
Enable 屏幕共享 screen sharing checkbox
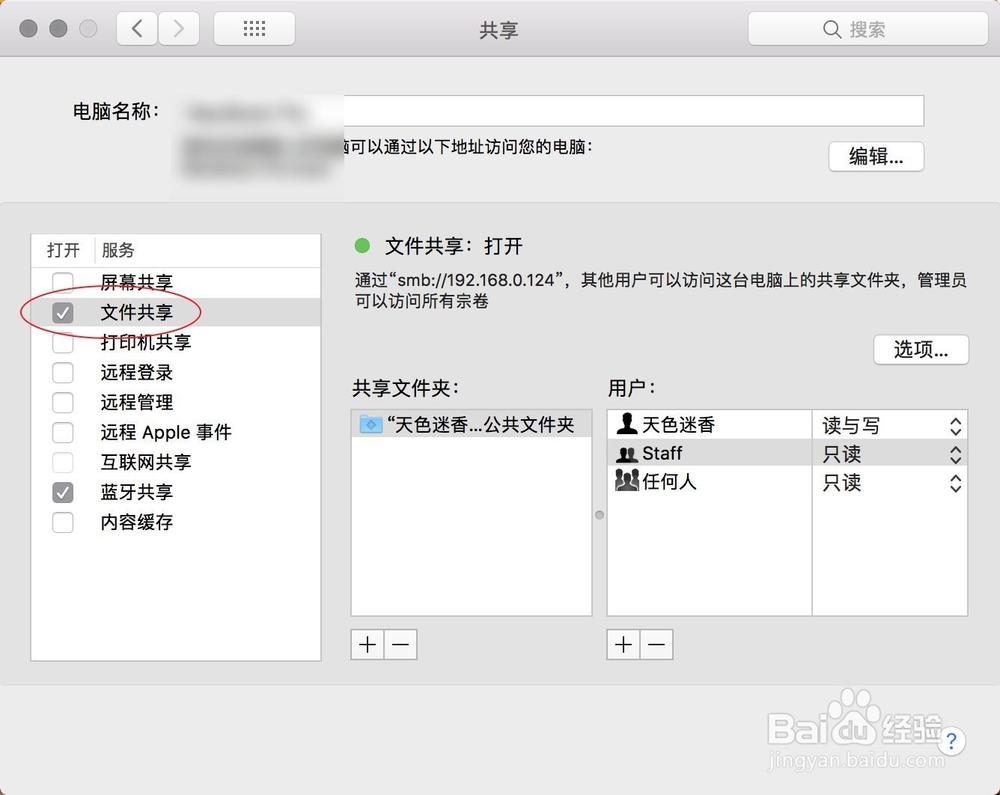tap(62, 282)
